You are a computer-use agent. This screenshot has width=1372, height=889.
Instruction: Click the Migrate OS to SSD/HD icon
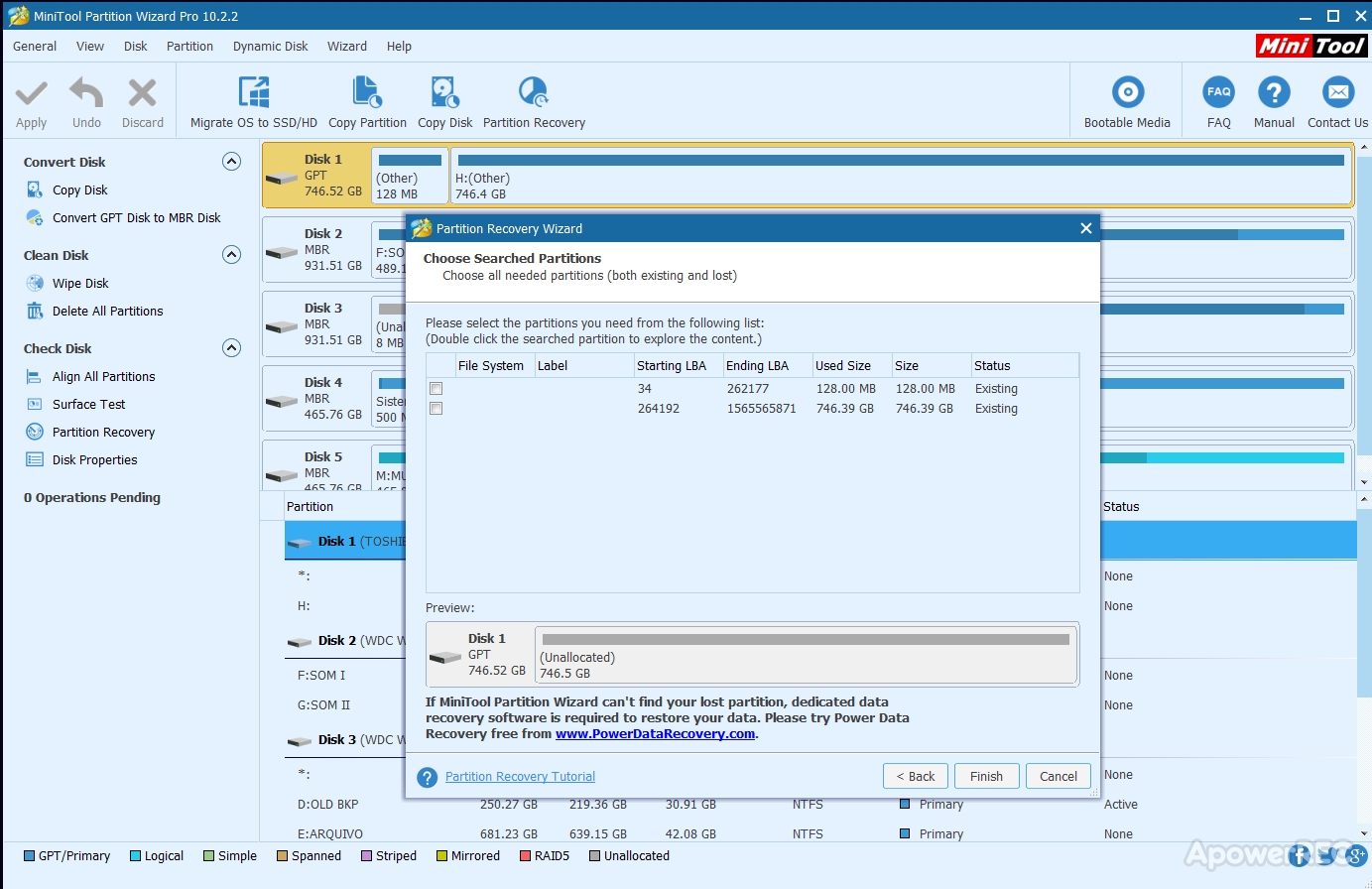point(254,92)
